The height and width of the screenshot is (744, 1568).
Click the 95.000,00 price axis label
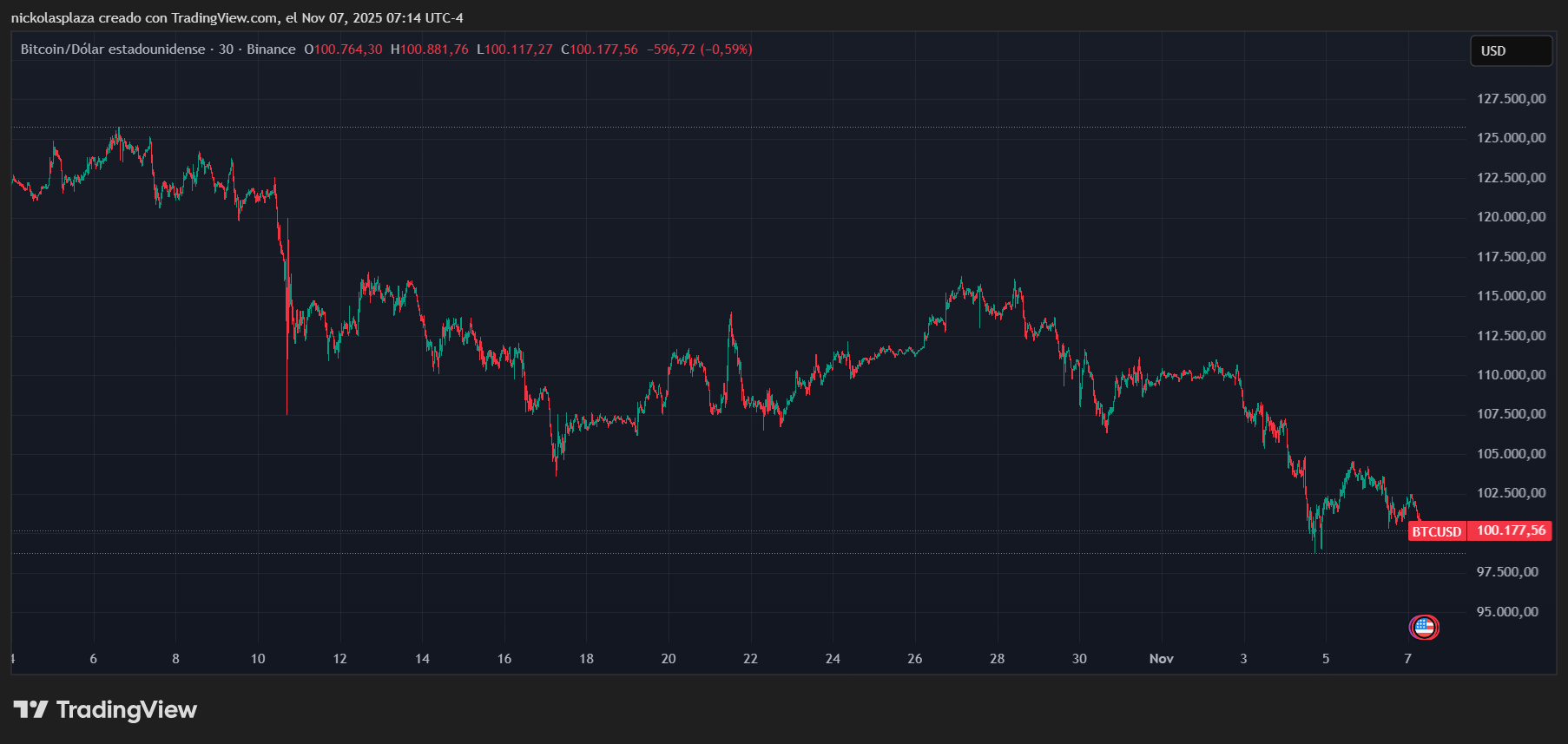(1507, 612)
